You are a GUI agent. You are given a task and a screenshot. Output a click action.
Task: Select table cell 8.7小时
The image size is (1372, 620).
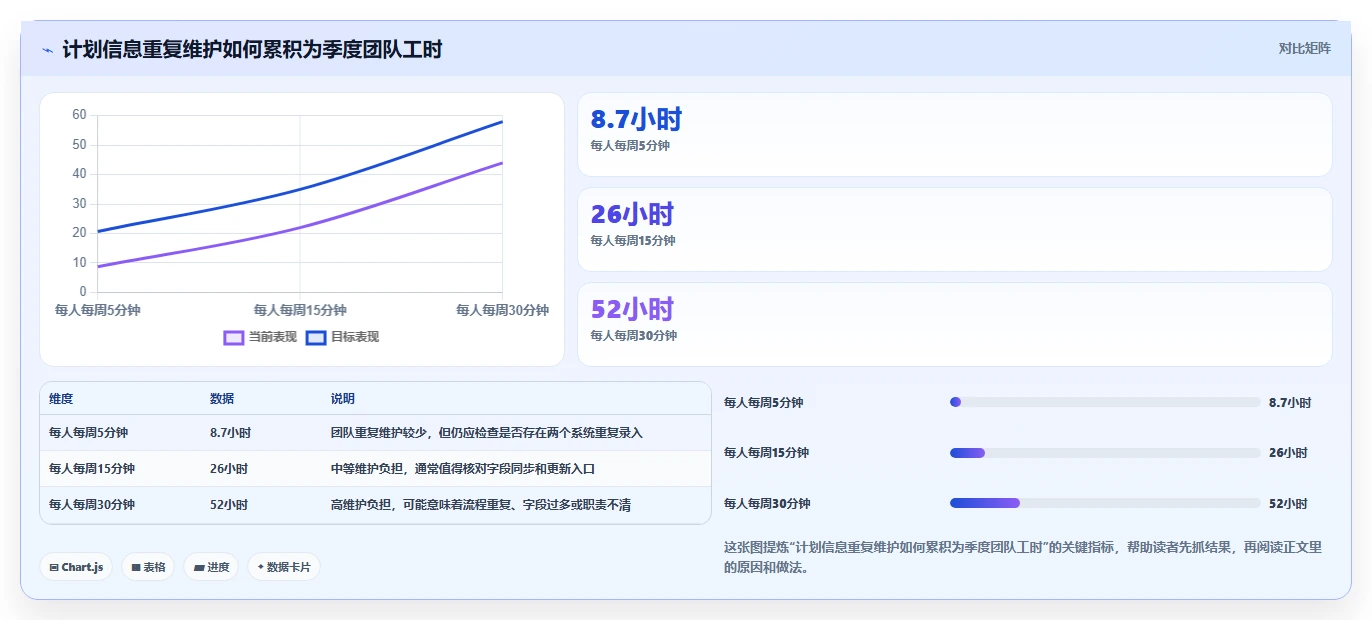tap(230, 433)
